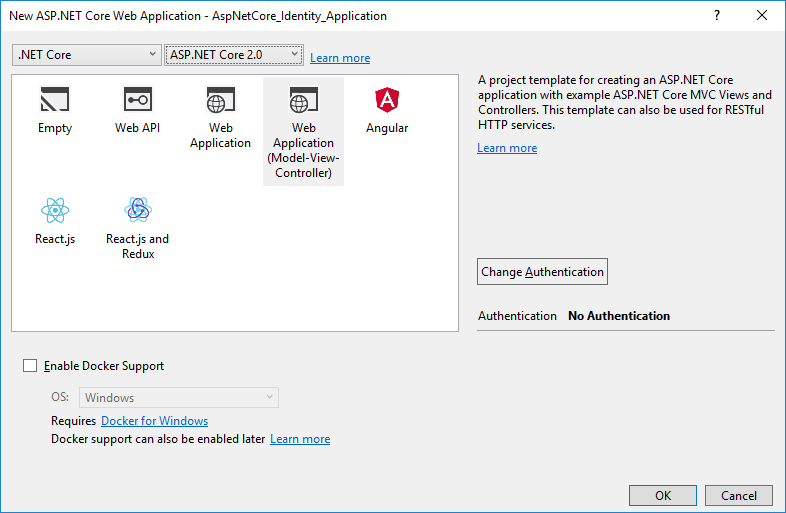Image resolution: width=786 pixels, height=513 pixels.
Task: Choose the Web API template icon
Action: [x=137, y=100]
